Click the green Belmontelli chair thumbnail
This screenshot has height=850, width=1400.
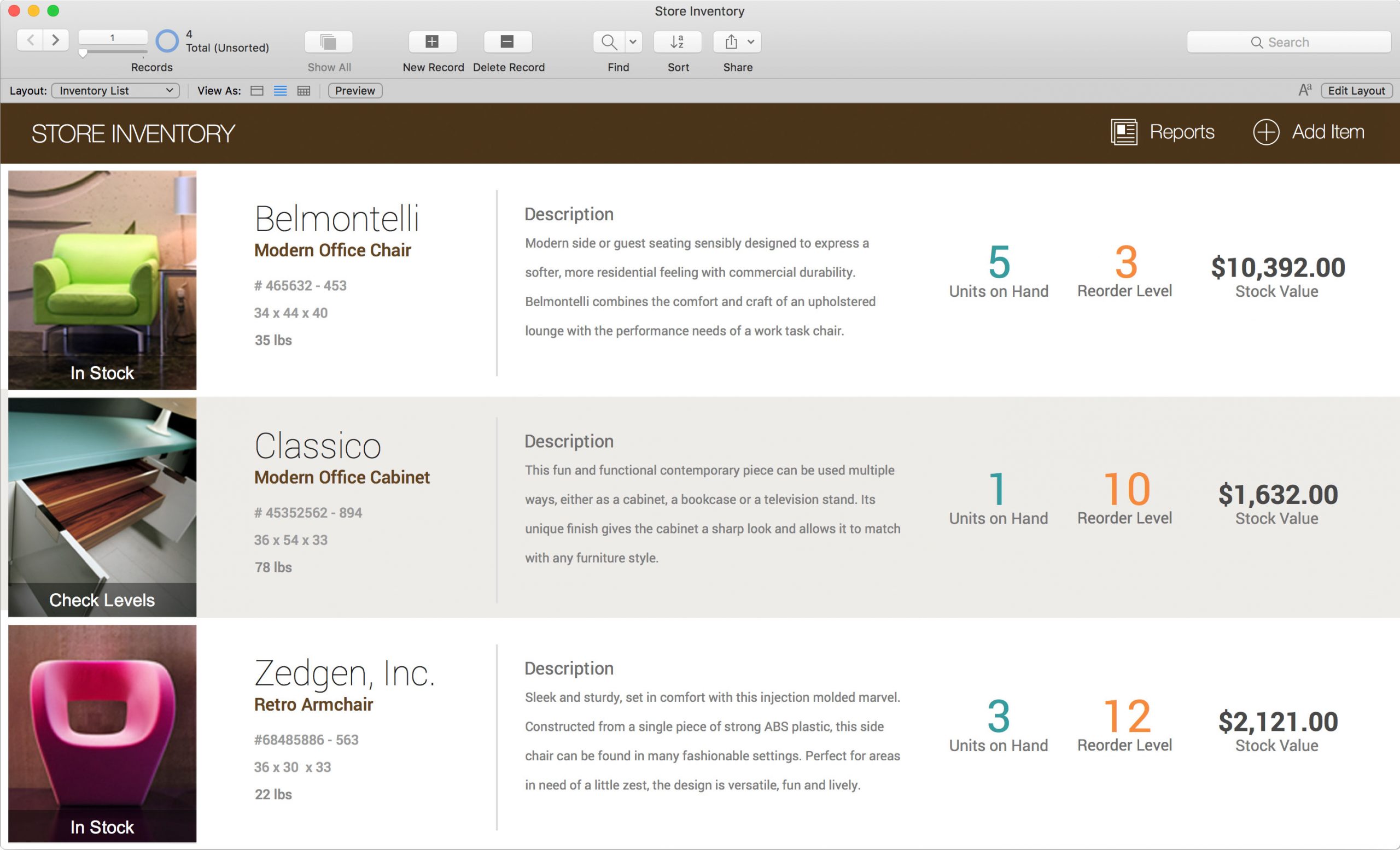102,280
